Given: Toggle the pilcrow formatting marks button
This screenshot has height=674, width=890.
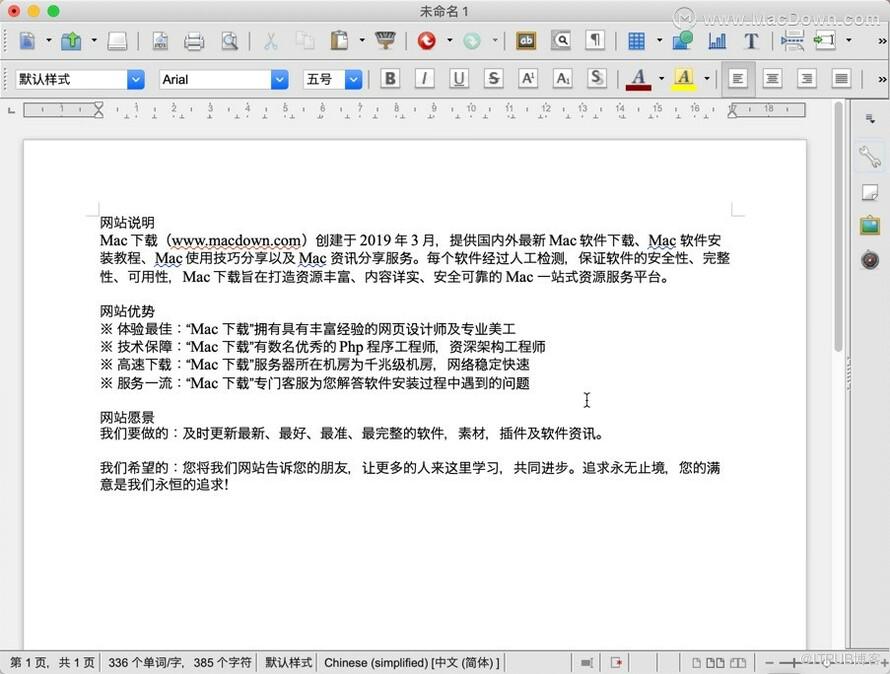Looking at the screenshot, I should point(595,41).
